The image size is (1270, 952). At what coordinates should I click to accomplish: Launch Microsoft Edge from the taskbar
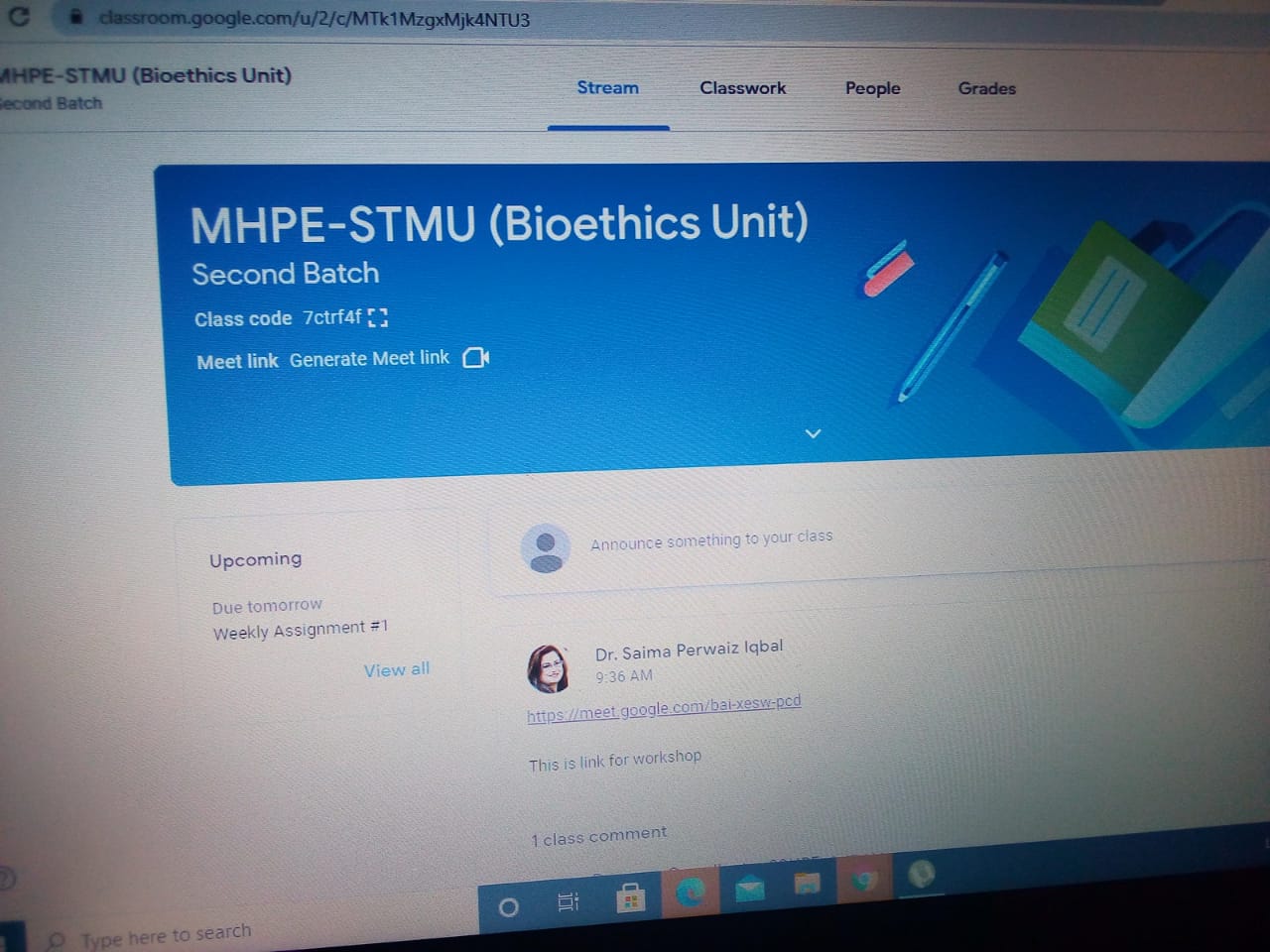click(691, 892)
